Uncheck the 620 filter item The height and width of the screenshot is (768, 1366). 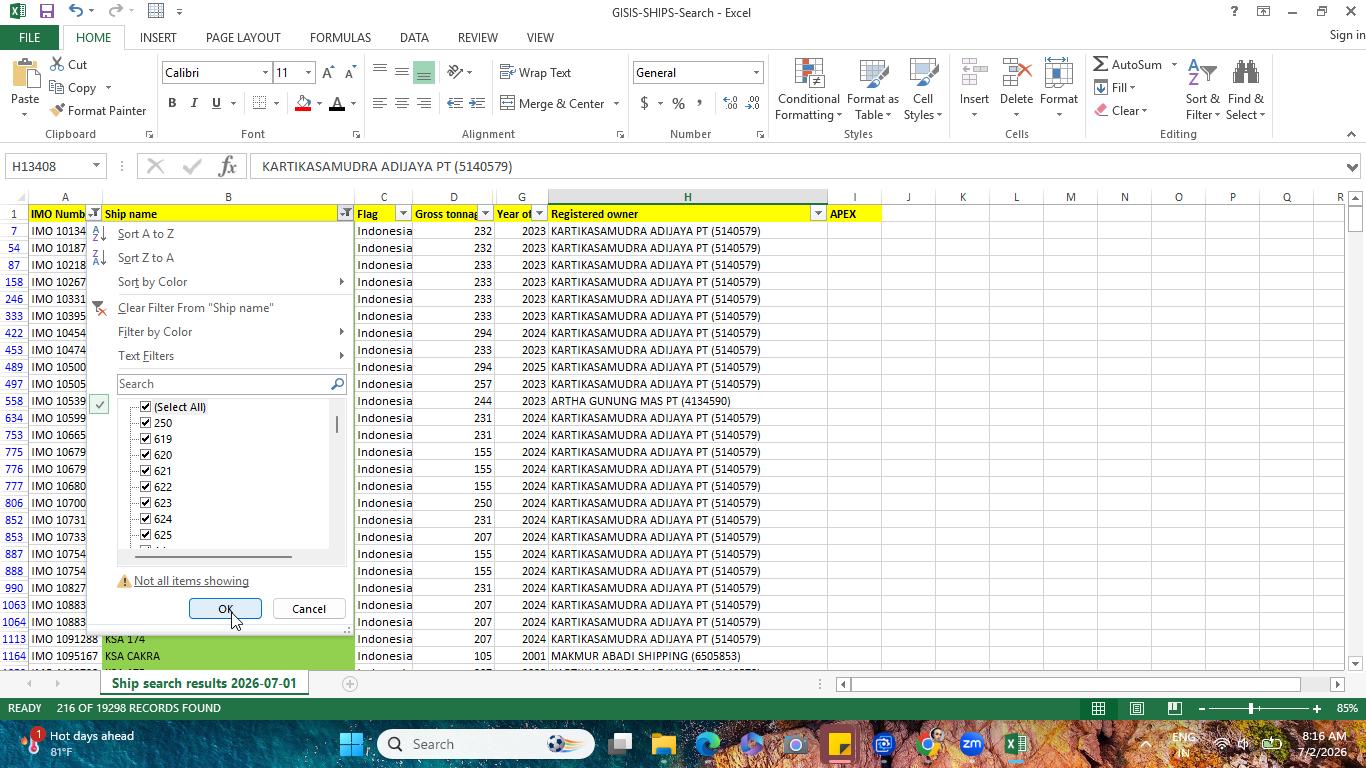pos(146,455)
